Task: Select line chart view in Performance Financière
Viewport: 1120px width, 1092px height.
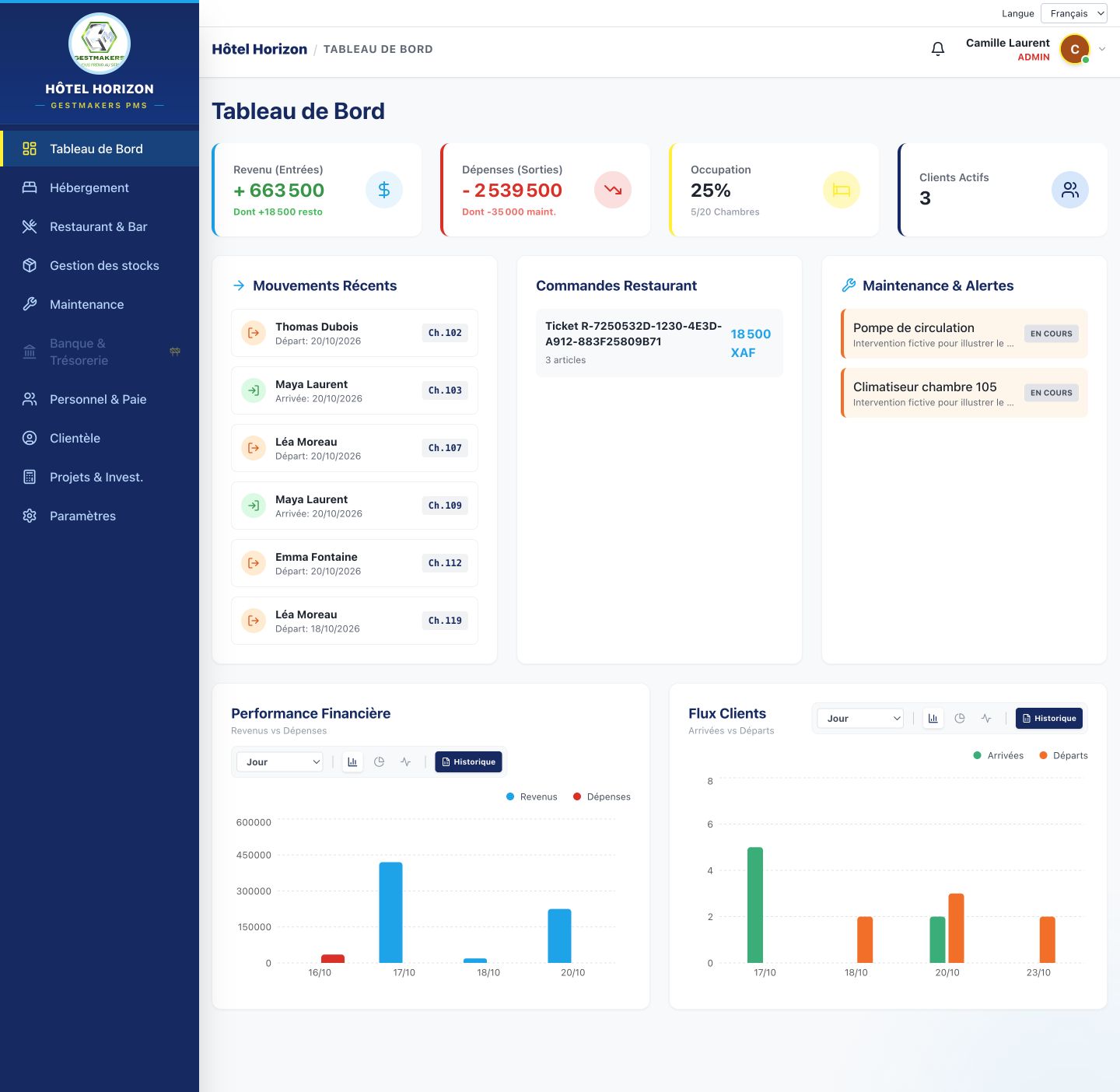Action: point(405,762)
